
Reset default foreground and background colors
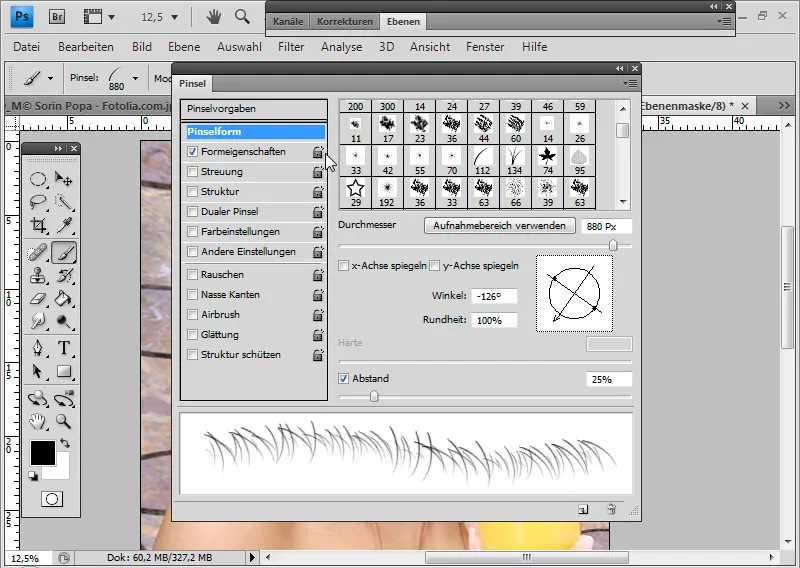[x=33, y=476]
